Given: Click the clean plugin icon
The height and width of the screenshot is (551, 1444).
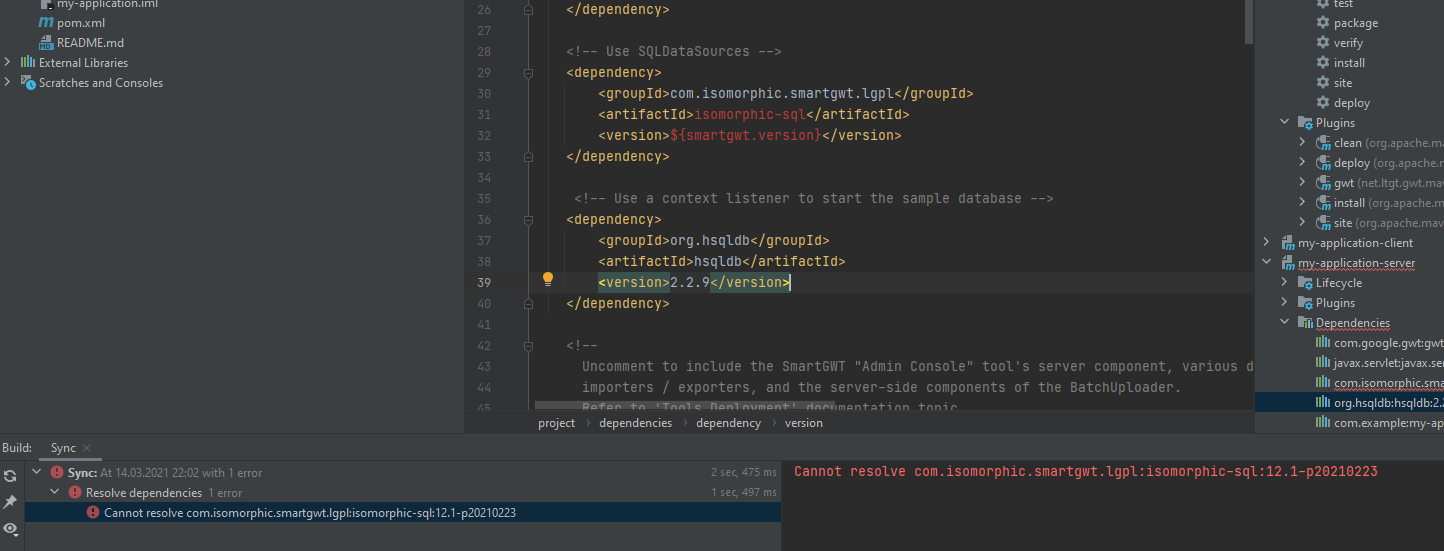Looking at the screenshot, I should coord(1323,143).
